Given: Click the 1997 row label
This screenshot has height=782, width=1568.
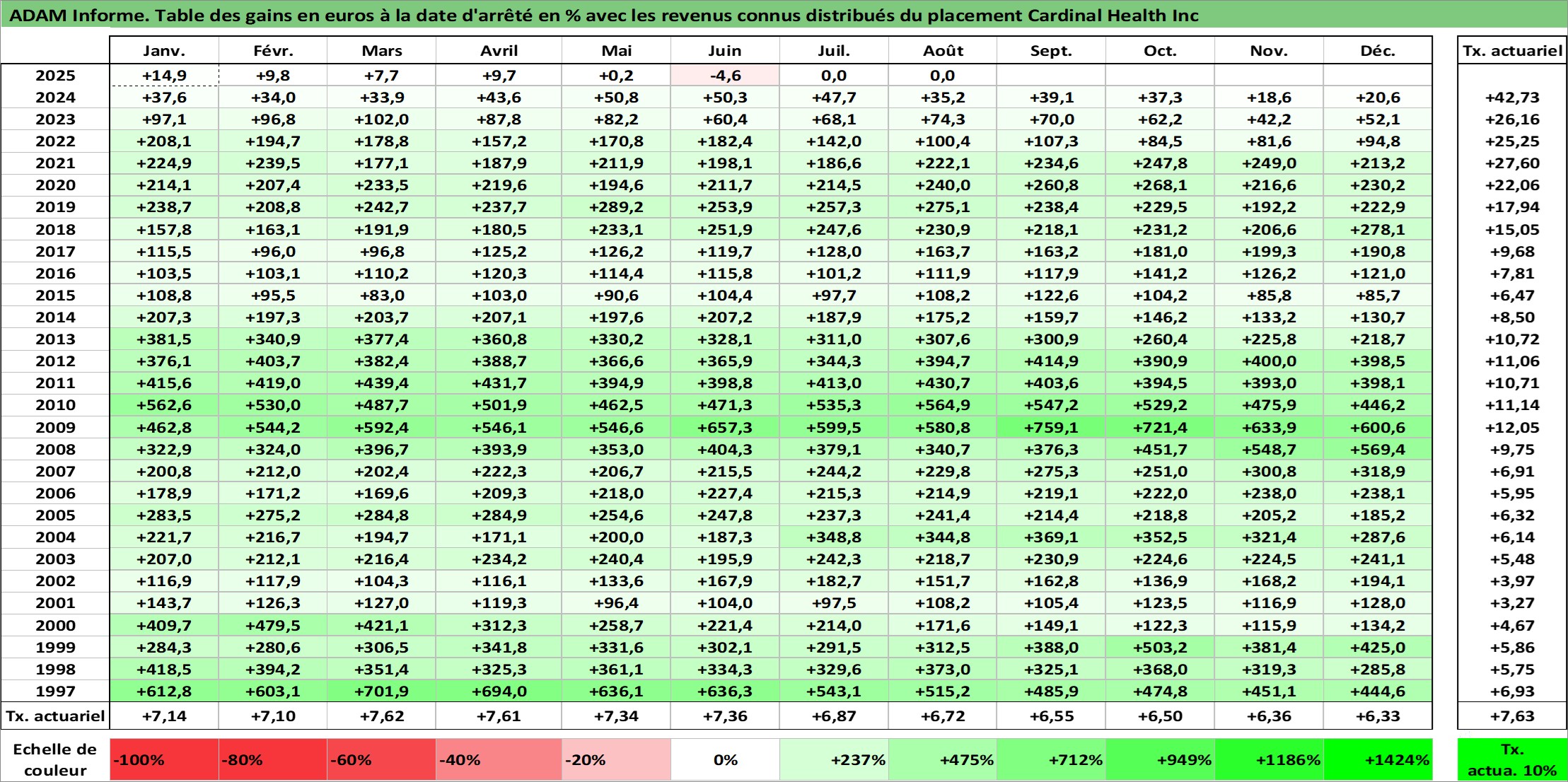Looking at the screenshot, I should coord(55,691).
